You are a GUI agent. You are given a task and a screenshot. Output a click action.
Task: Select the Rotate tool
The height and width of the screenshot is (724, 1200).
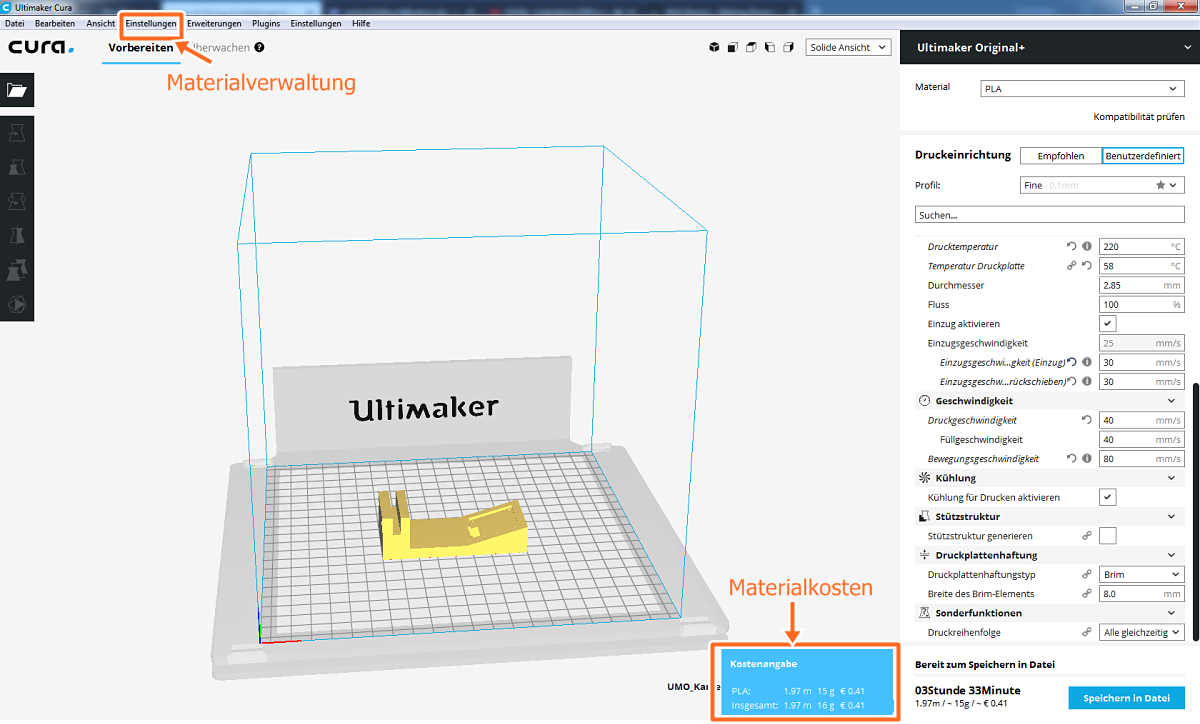17,201
